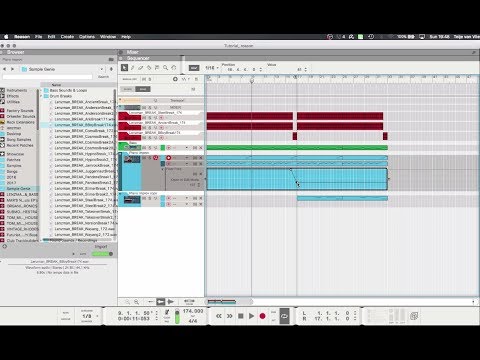480x360 pixels.
Task: Open the Edit menu
Action: [51, 37]
